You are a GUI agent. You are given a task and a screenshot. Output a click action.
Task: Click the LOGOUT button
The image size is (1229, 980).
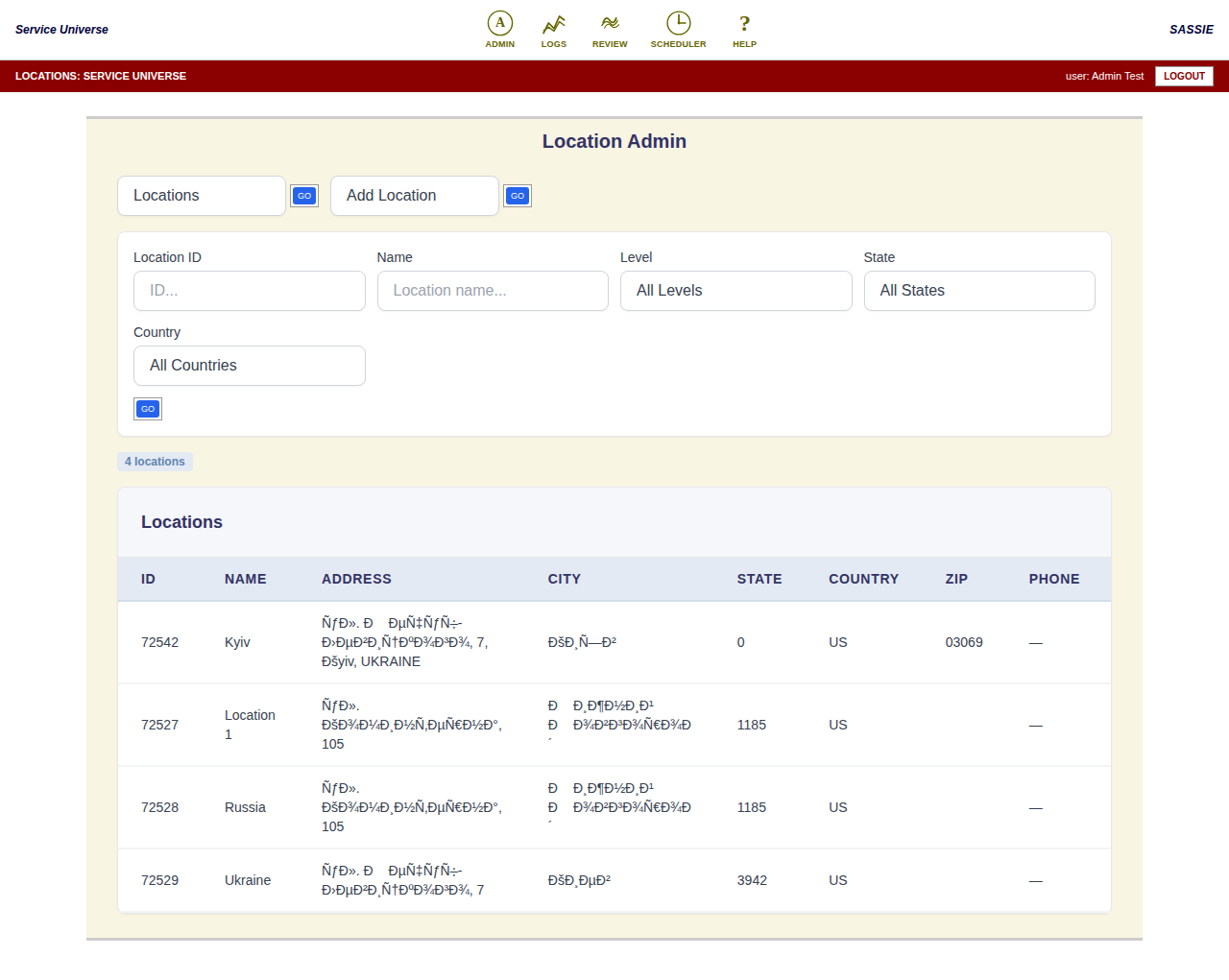click(x=1184, y=76)
